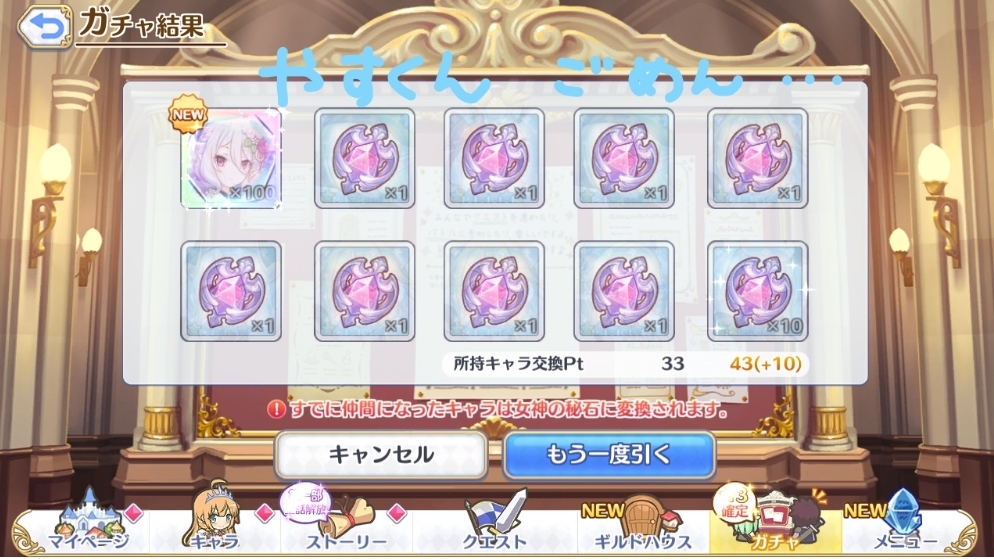Click the first goddess stone in bottom row
The image size is (994, 559).
pos(231,291)
